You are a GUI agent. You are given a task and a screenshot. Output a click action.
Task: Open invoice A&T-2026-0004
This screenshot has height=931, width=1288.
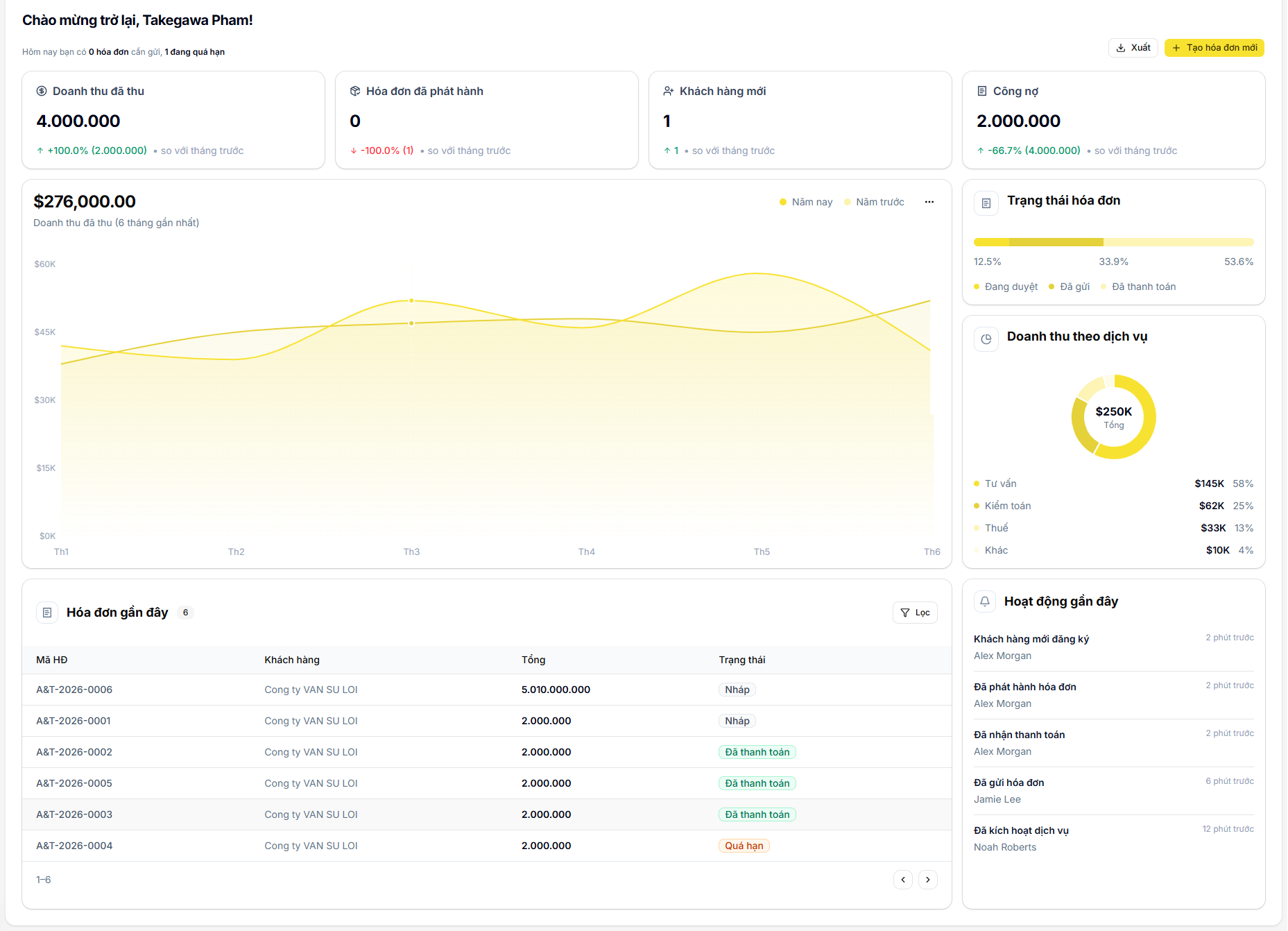point(74,846)
